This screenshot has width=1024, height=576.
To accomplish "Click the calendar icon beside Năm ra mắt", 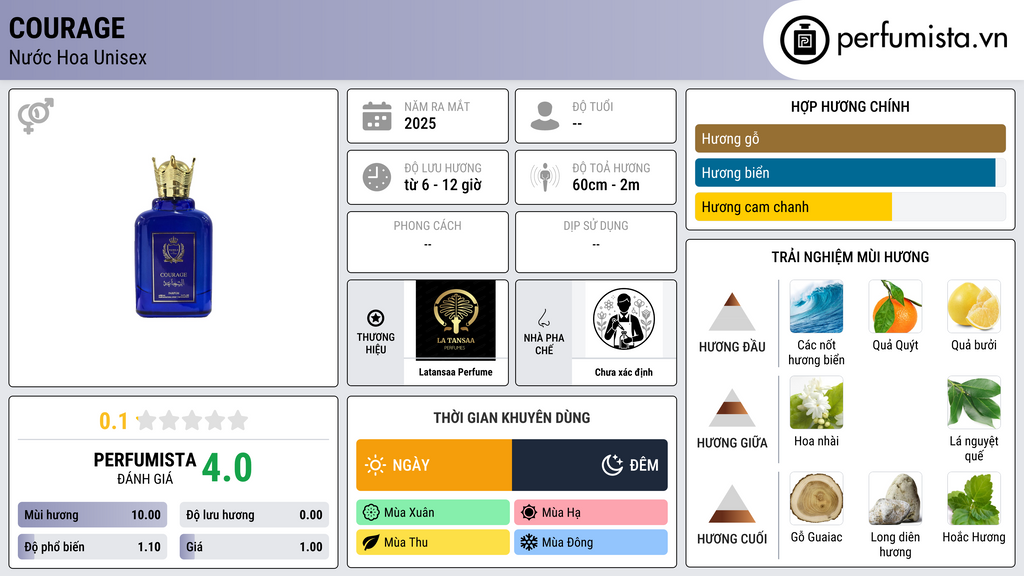I will [x=377, y=116].
